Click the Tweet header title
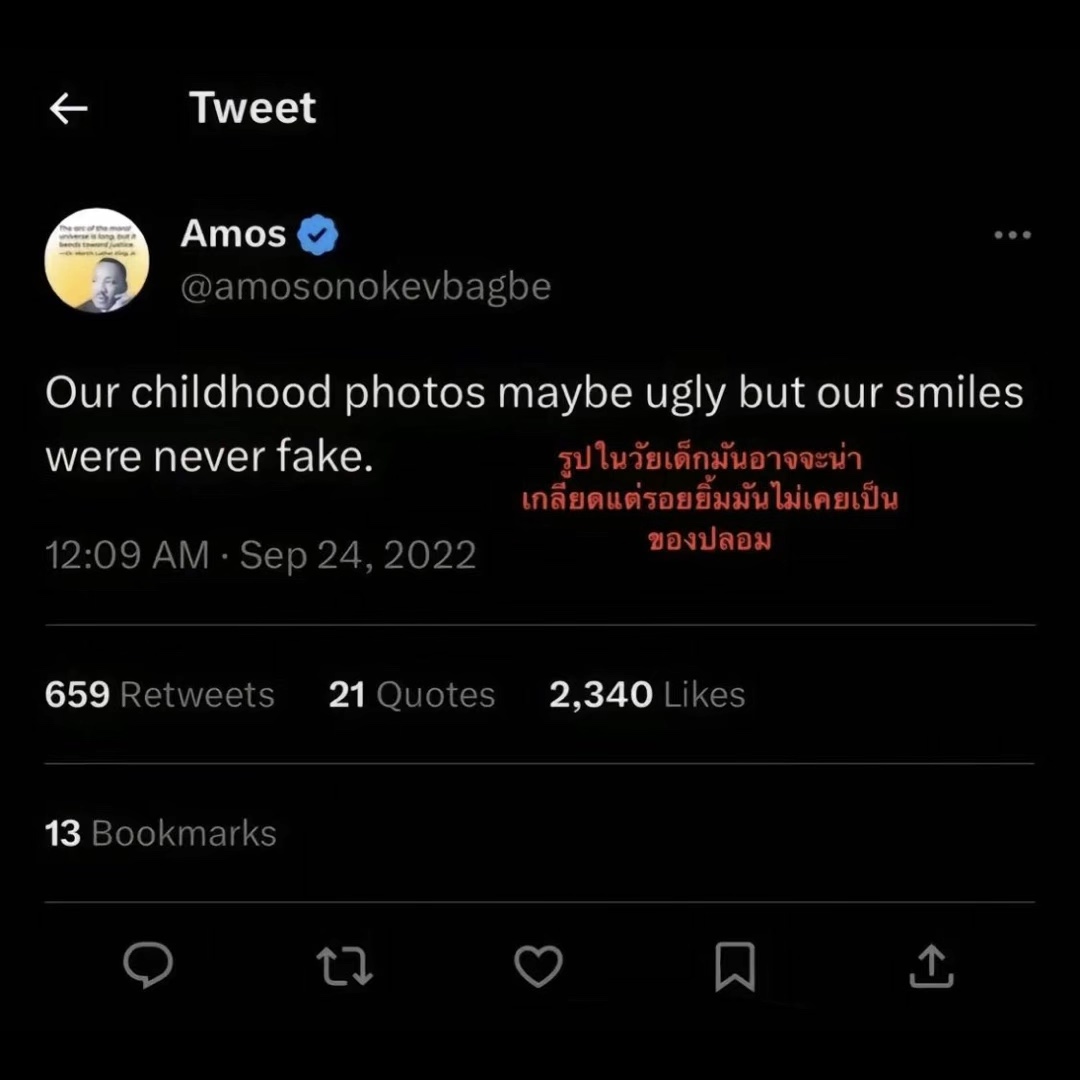 click(253, 108)
